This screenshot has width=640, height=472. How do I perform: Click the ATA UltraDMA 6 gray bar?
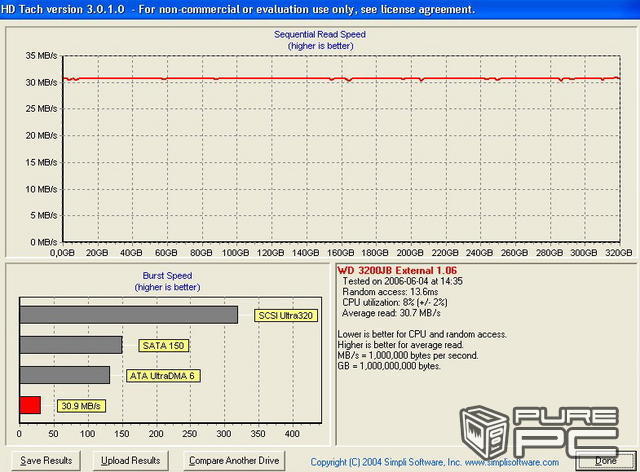65,375
